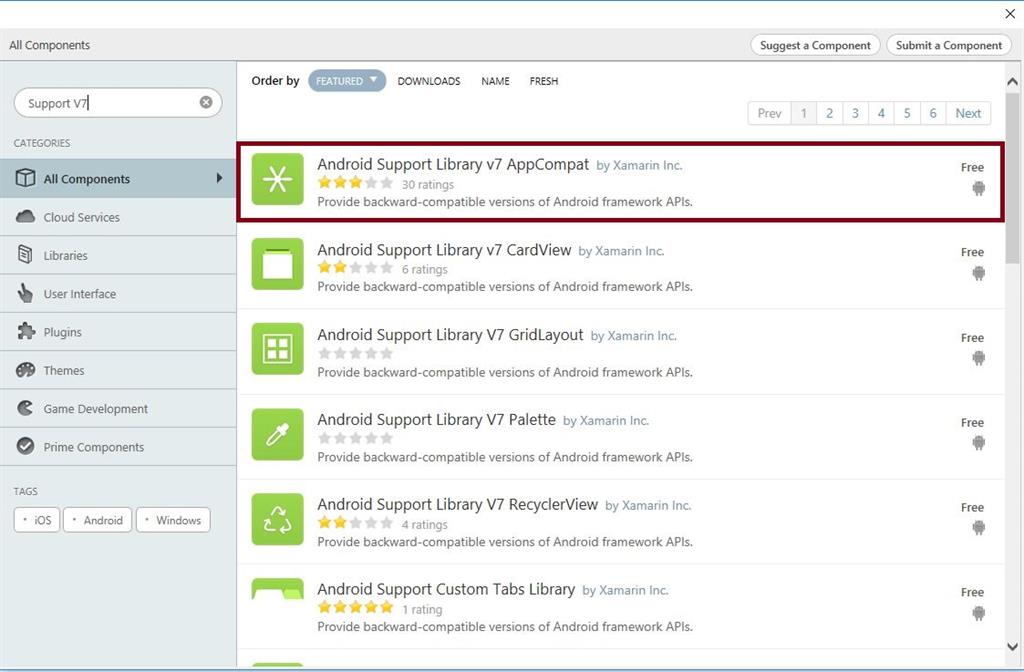Go to results page 2

829,113
